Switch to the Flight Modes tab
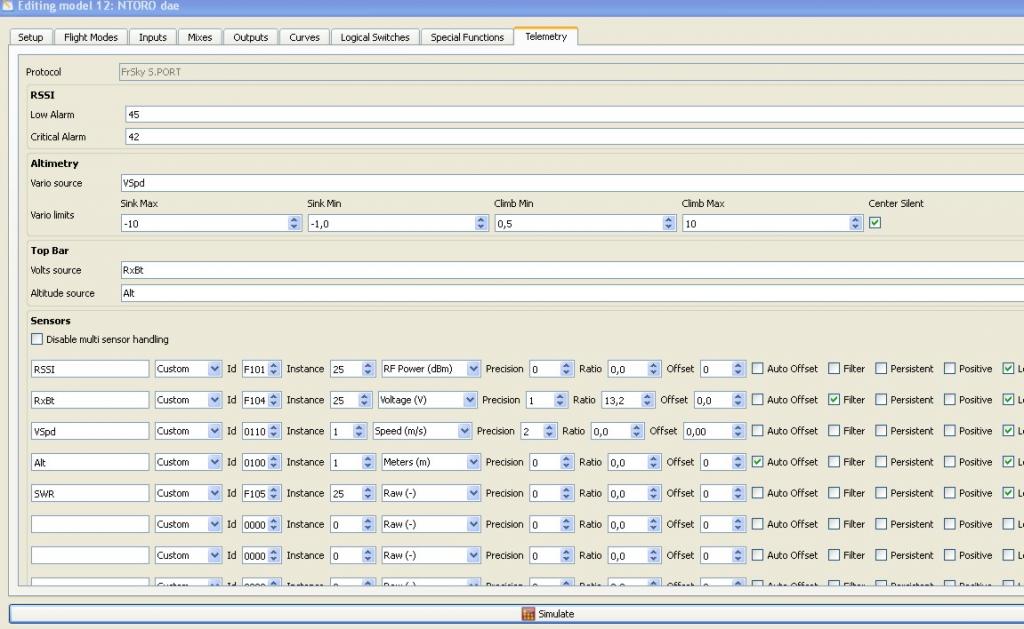This screenshot has height=629, width=1024. pos(91,37)
